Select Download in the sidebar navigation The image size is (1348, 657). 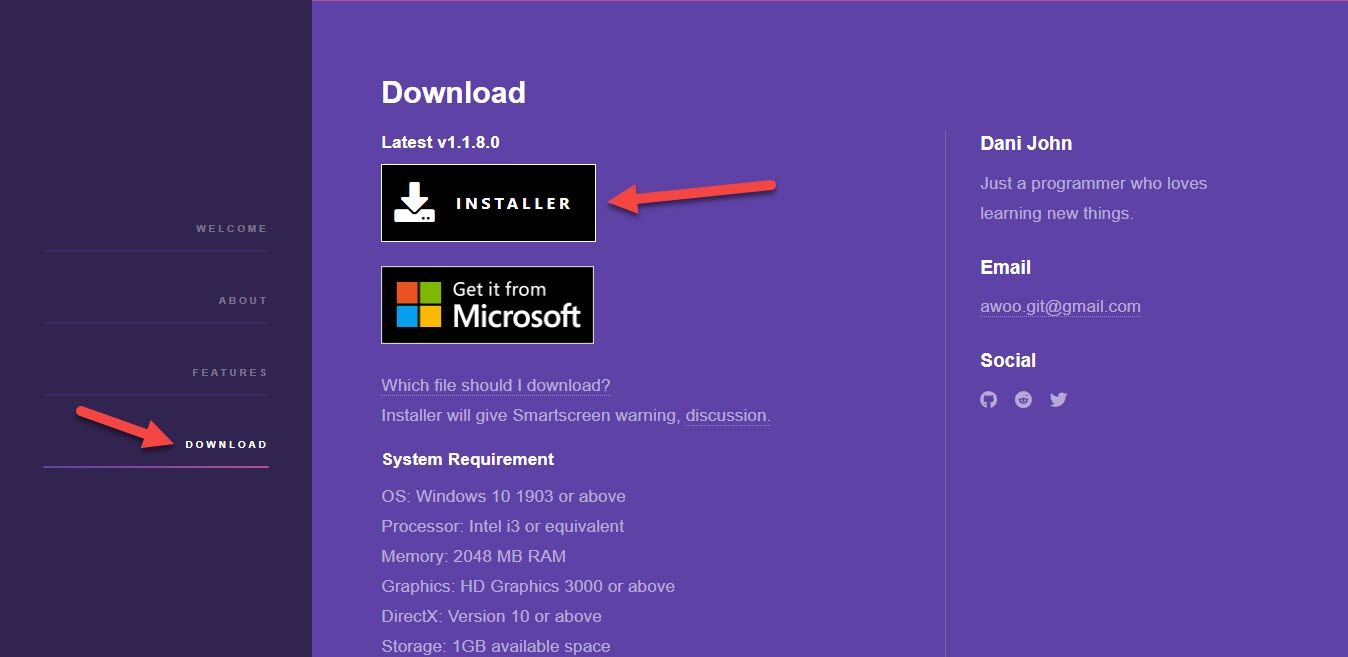tap(226, 445)
